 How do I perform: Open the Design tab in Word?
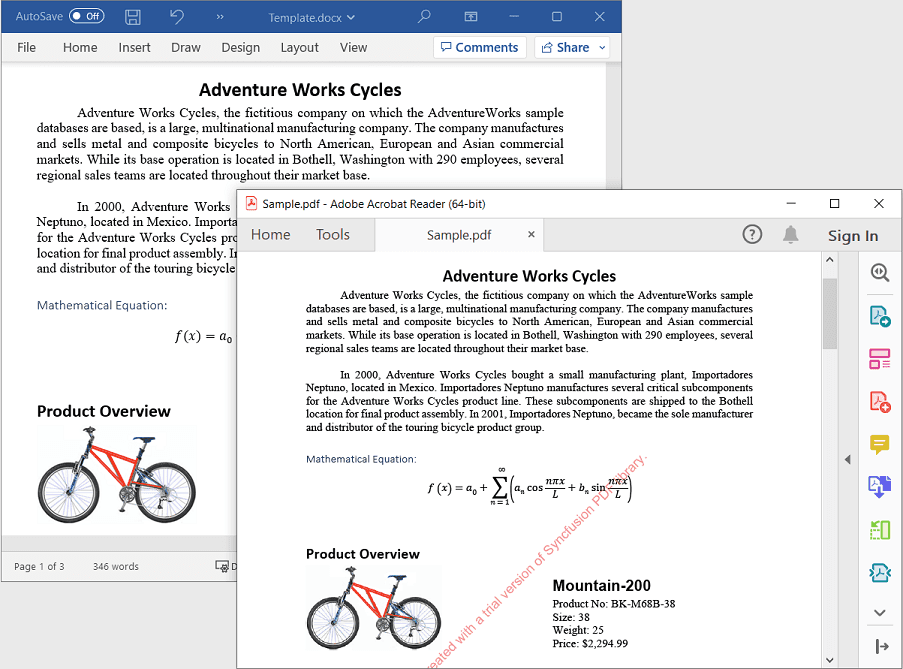[241, 47]
